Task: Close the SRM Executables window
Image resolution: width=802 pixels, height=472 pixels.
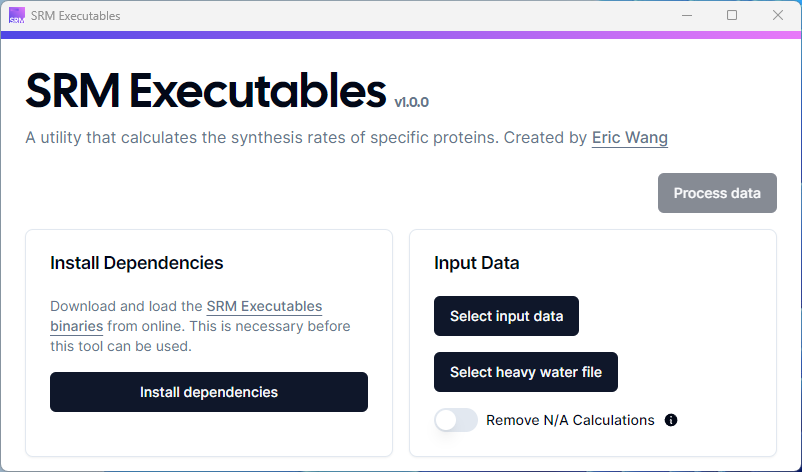Action: 778,16
